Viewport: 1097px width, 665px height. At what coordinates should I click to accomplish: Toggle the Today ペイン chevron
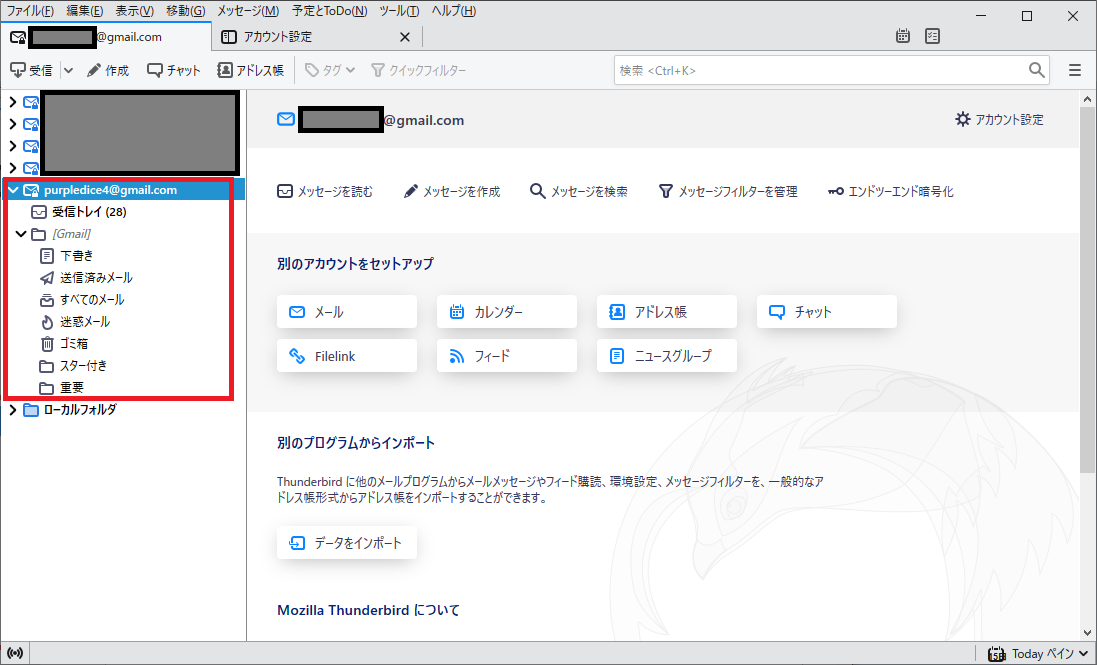coord(1084,654)
